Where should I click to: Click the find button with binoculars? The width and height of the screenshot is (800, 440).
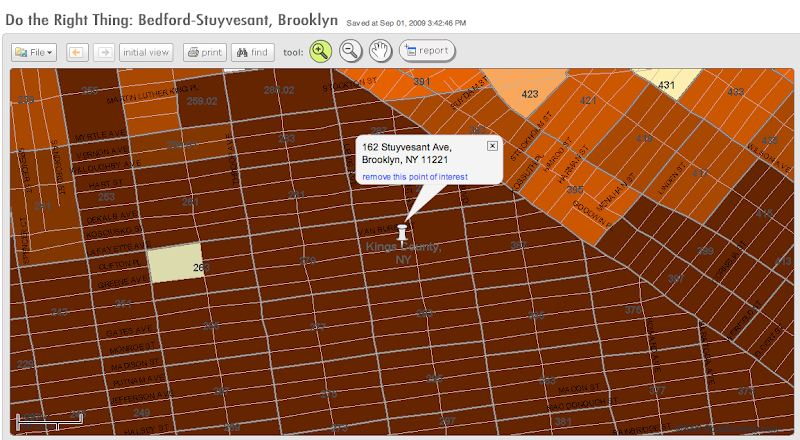point(253,52)
